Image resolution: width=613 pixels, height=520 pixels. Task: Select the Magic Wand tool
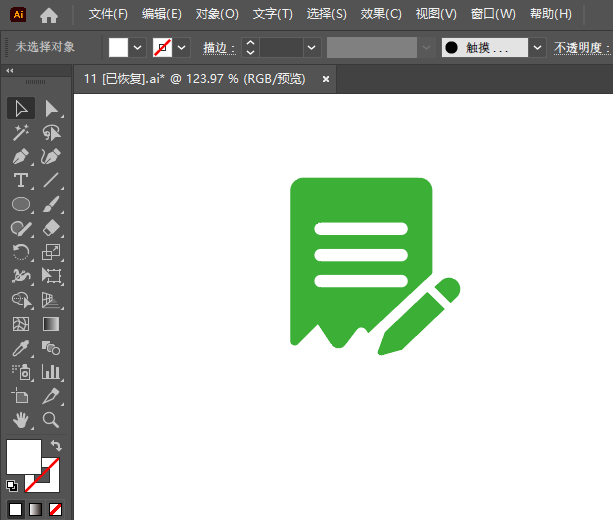click(21, 133)
